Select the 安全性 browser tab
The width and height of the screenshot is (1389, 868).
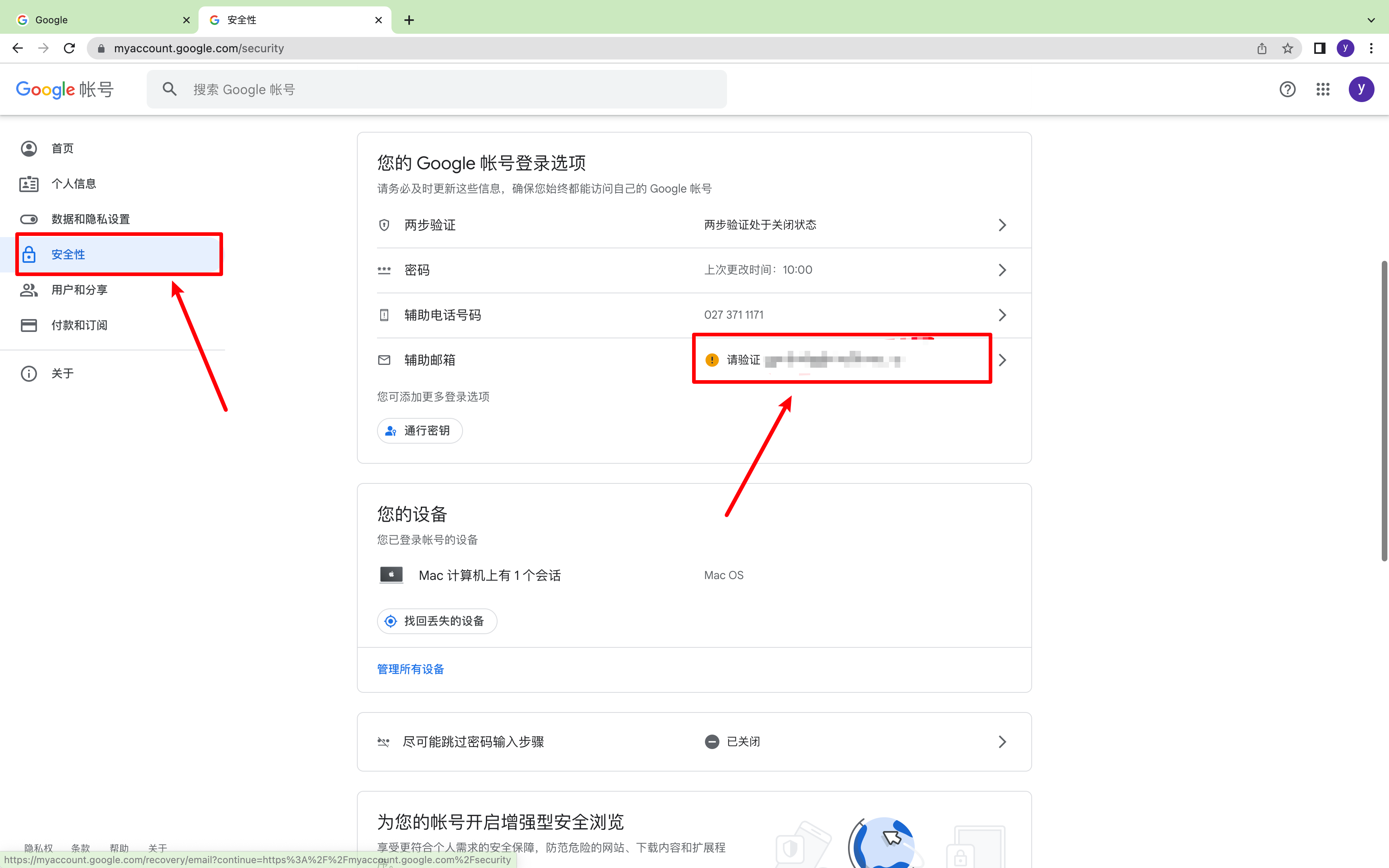pyautogui.click(x=295, y=20)
